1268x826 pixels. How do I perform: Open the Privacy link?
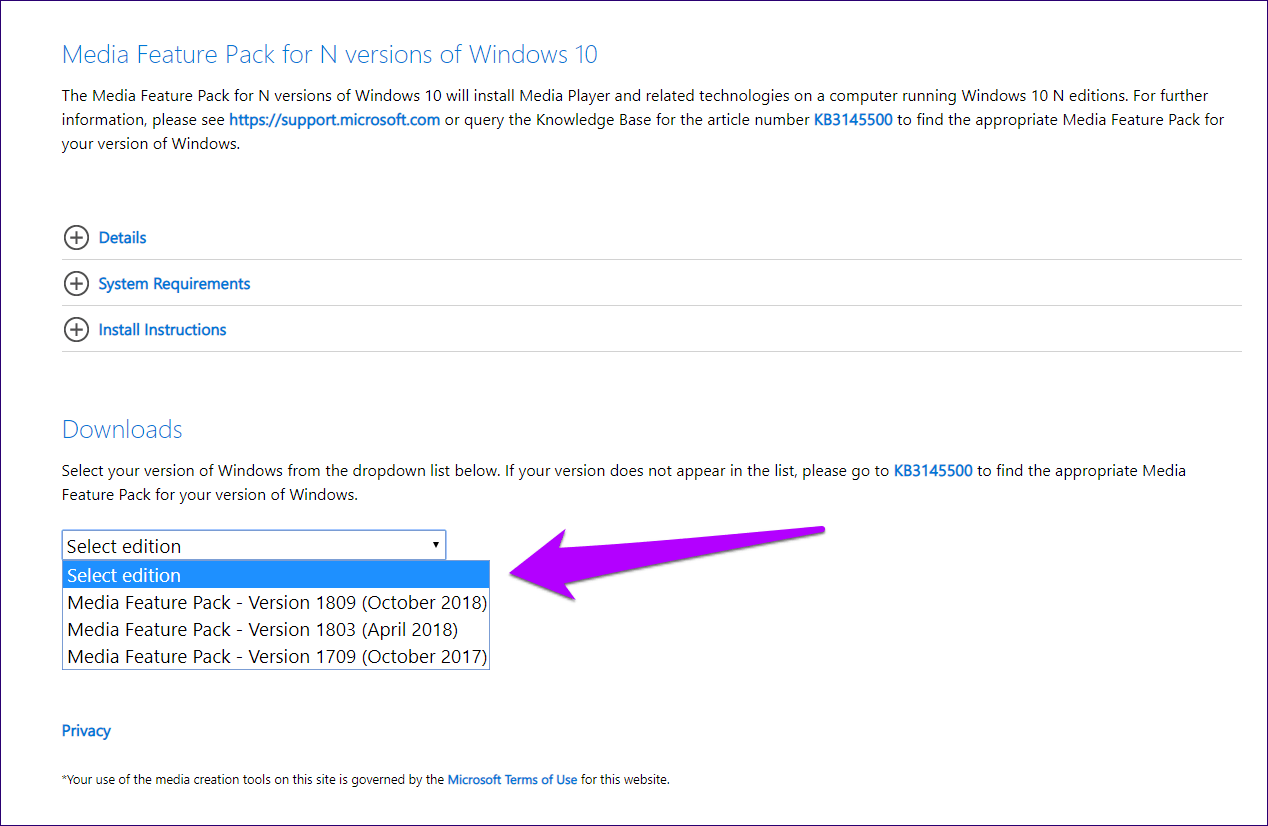pos(86,731)
